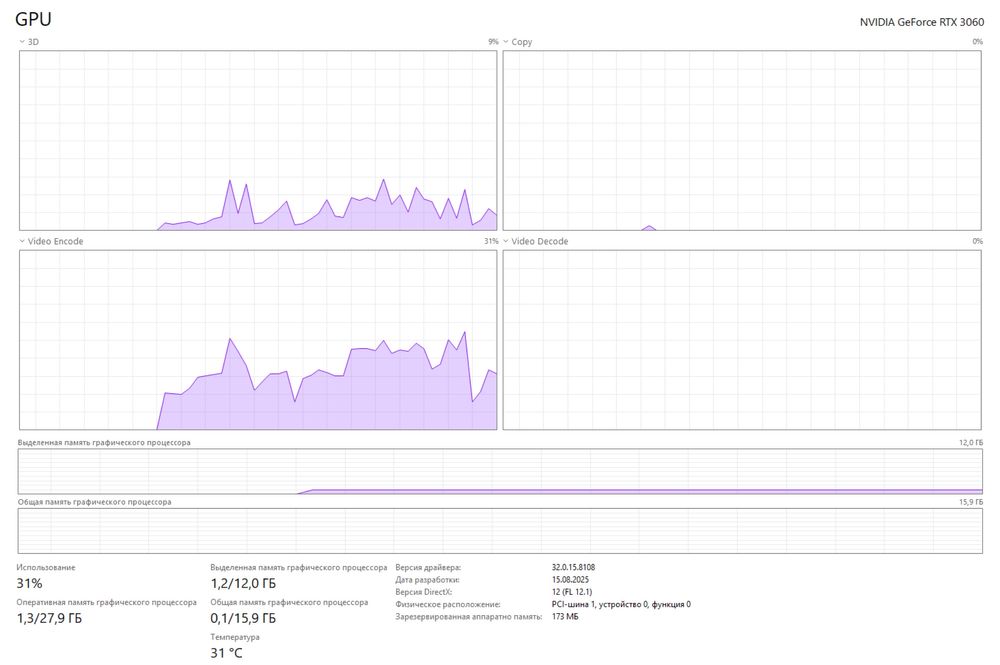
Task: Click the 0% value above Copy graph
Action: pos(978,42)
